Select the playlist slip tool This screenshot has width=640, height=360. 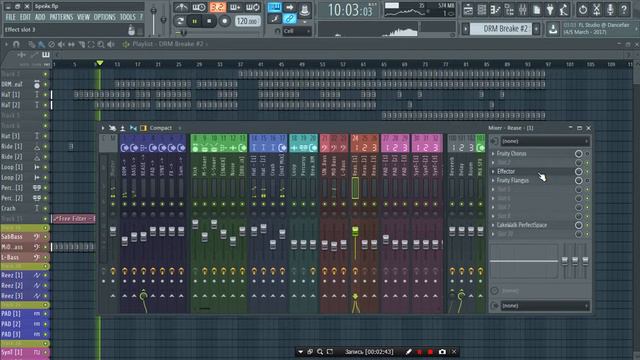[71, 44]
